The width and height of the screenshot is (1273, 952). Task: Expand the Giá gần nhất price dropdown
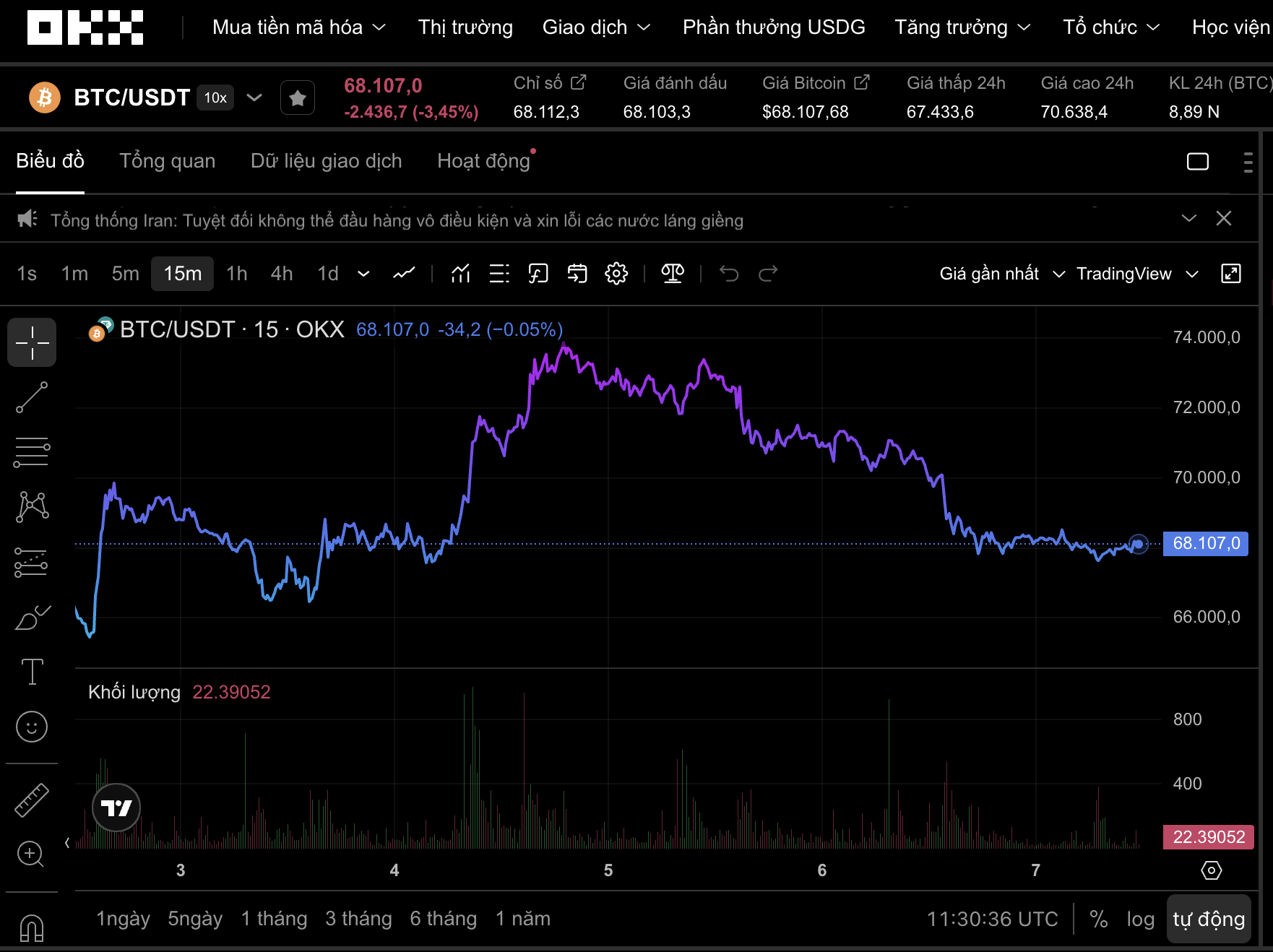(x=1001, y=274)
